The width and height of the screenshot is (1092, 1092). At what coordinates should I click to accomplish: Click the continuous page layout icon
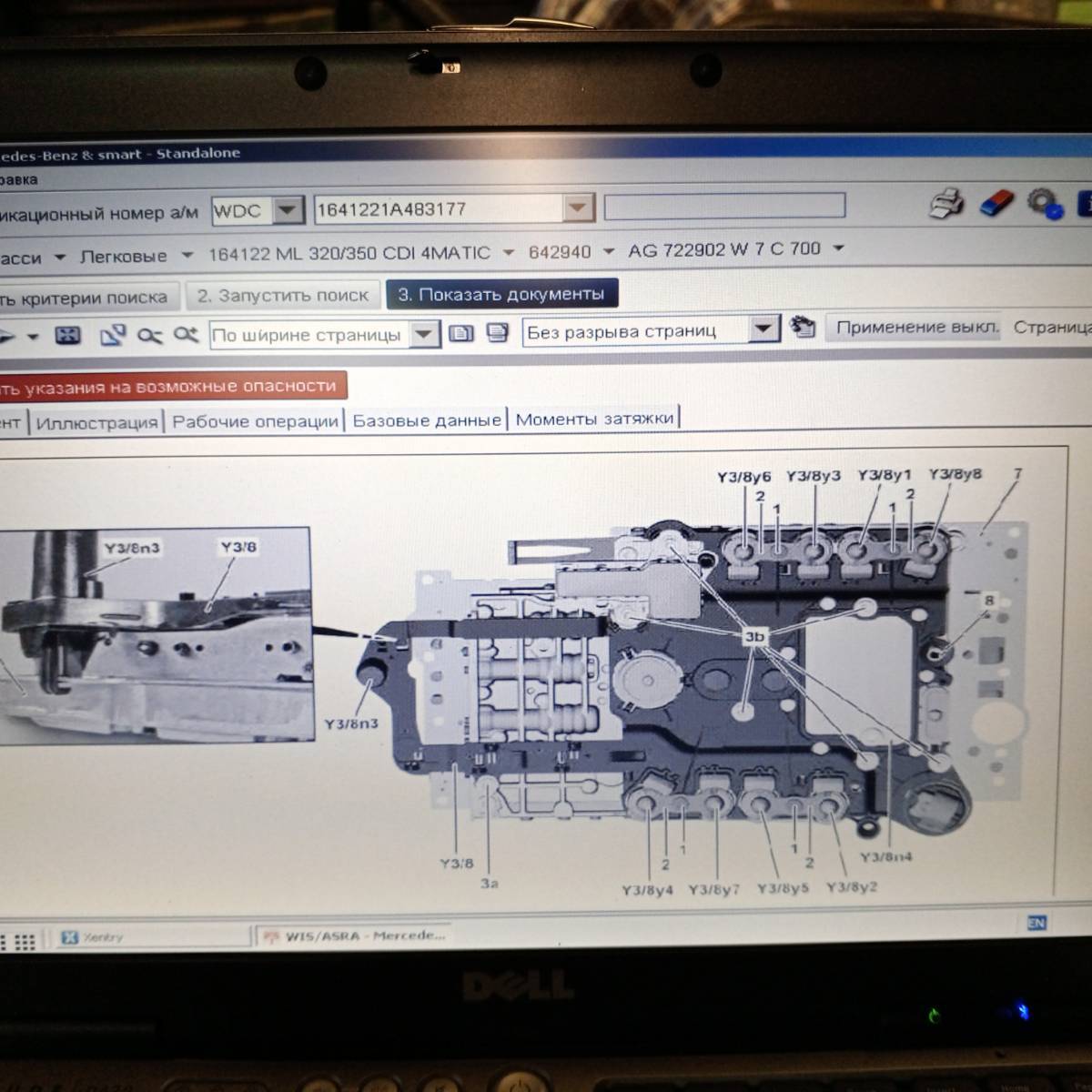point(497,333)
